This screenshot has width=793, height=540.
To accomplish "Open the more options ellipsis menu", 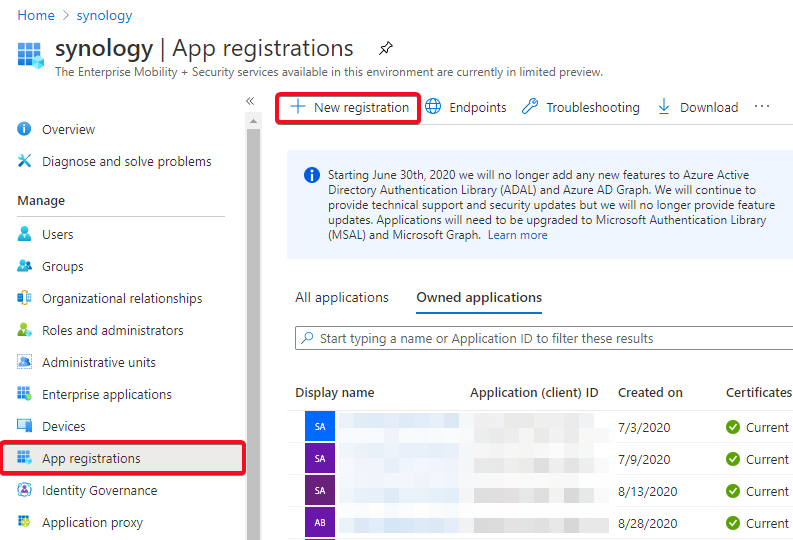I will click(762, 107).
